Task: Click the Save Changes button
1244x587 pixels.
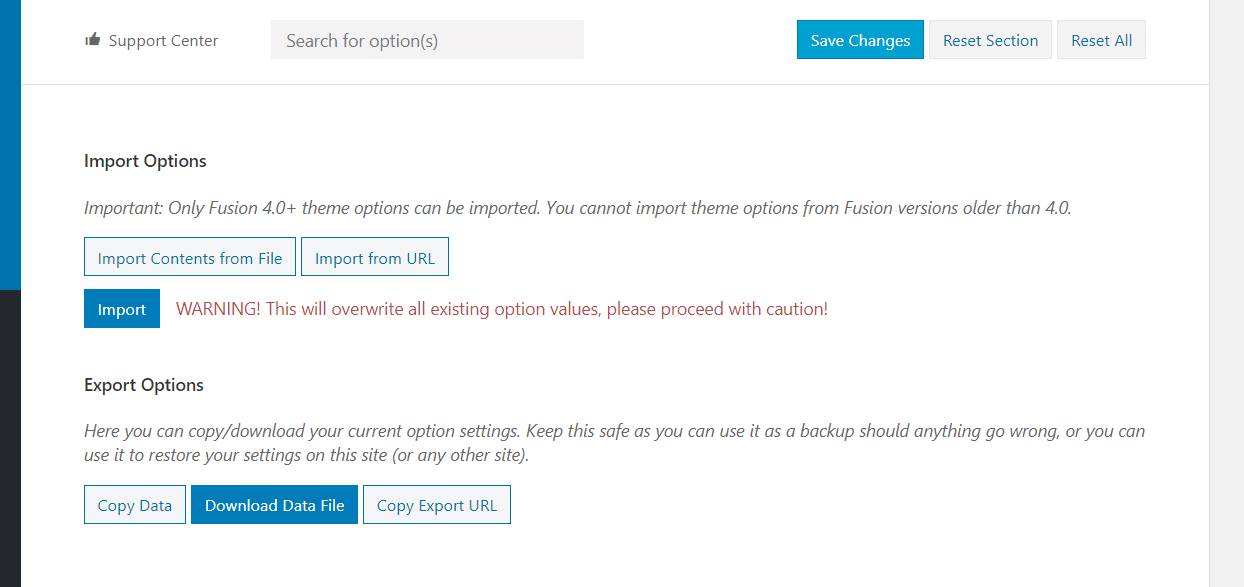Action: [860, 40]
